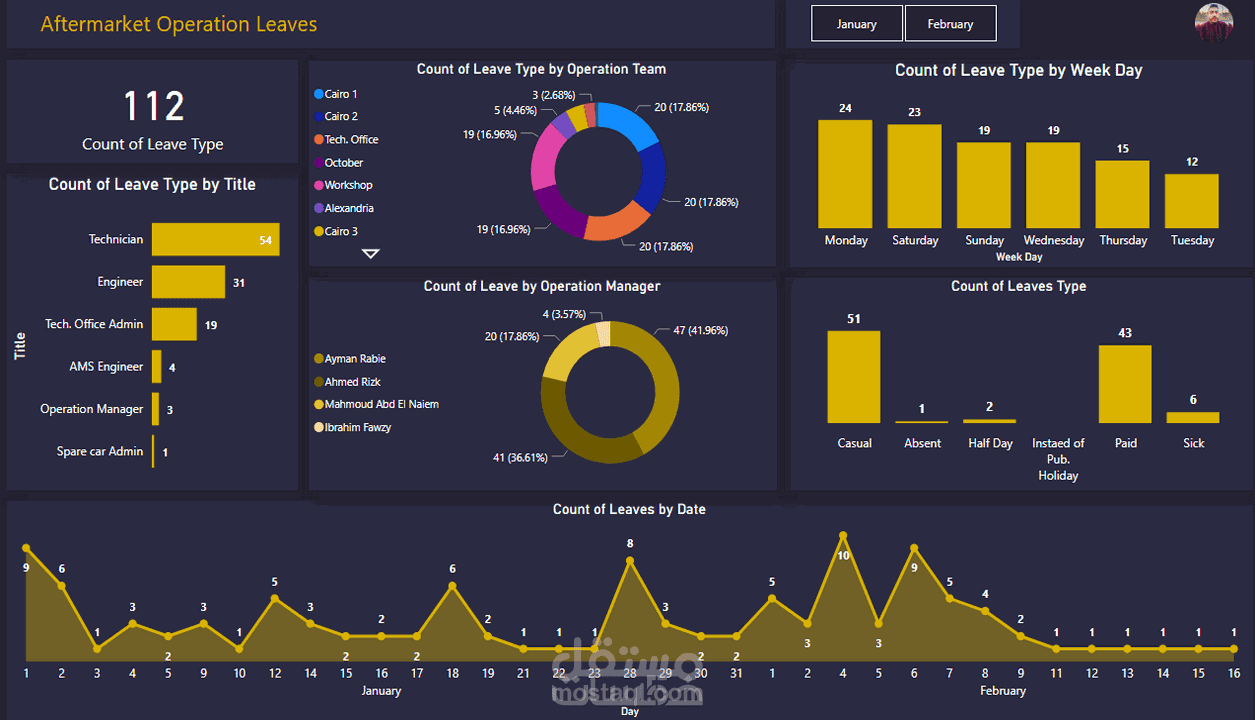Click the Operation Manager title bar

coord(155,409)
